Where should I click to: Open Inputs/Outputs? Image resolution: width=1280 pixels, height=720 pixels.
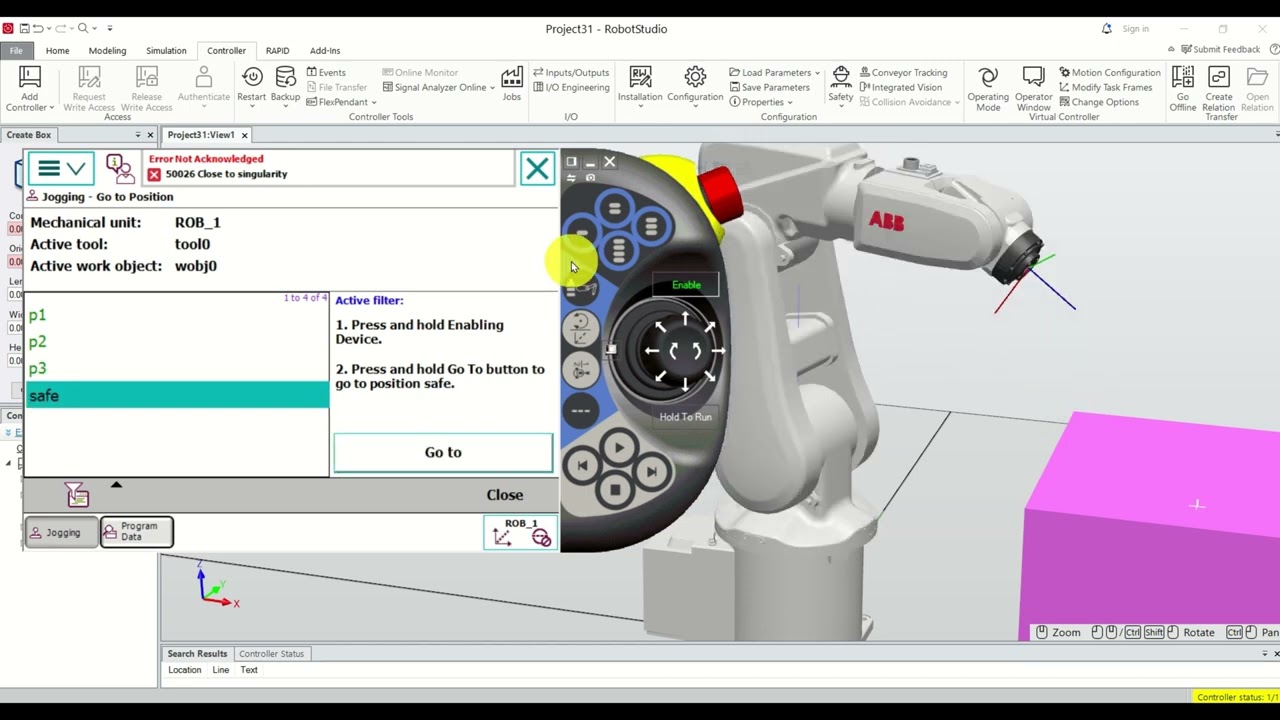(x=571, y=72)
